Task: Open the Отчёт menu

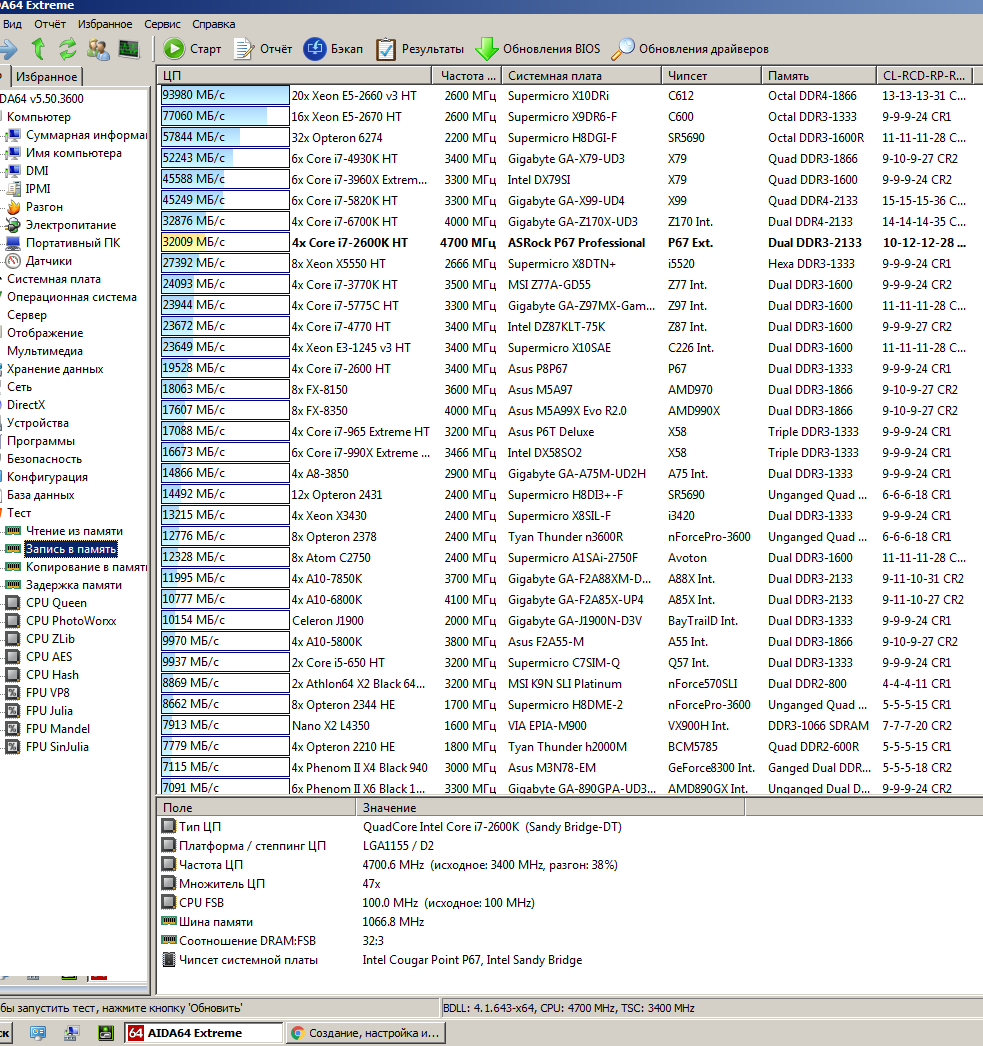Action: 50,24
